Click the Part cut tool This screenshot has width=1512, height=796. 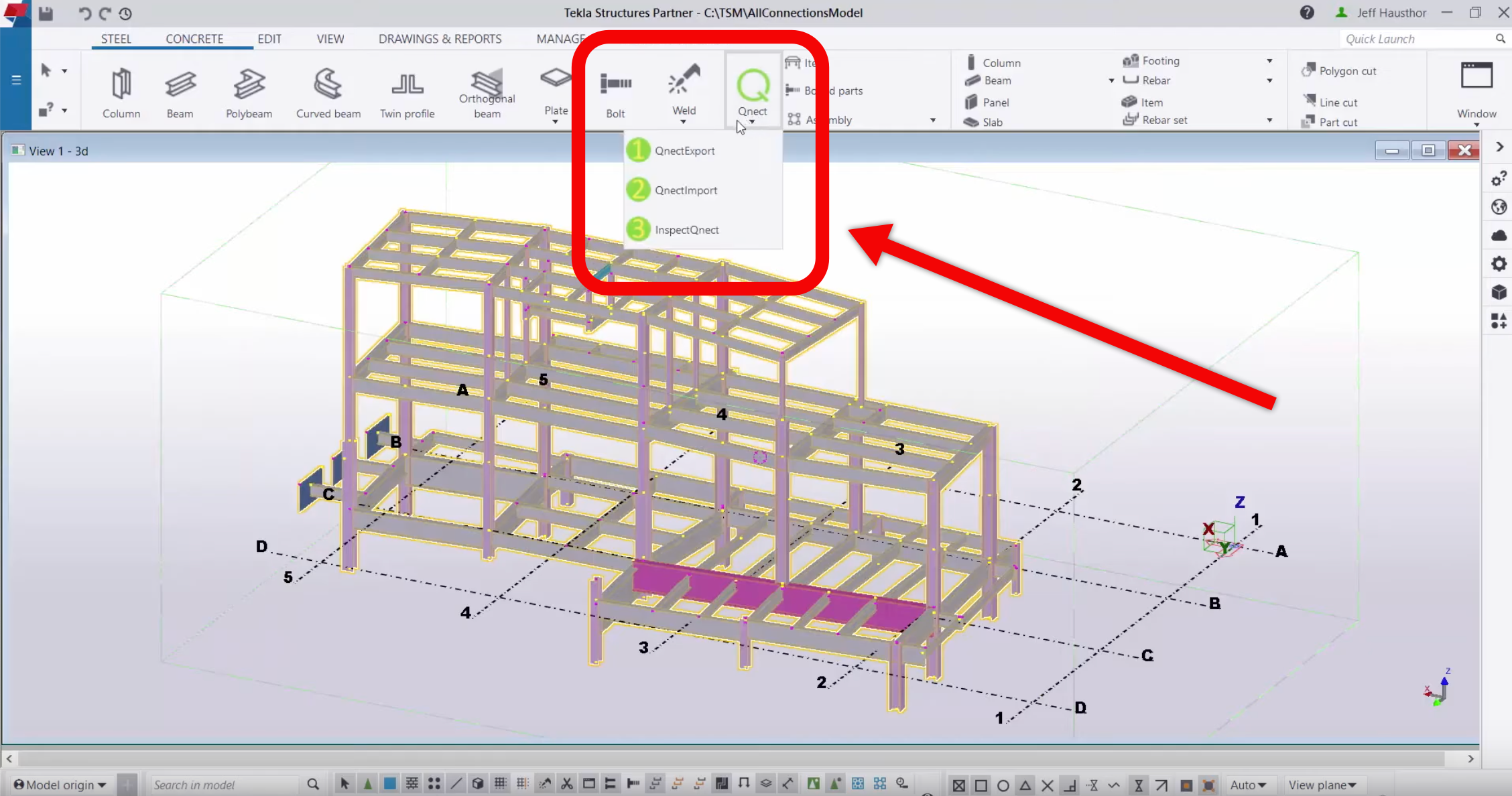pyautogui.click(x=1330, y=122)
